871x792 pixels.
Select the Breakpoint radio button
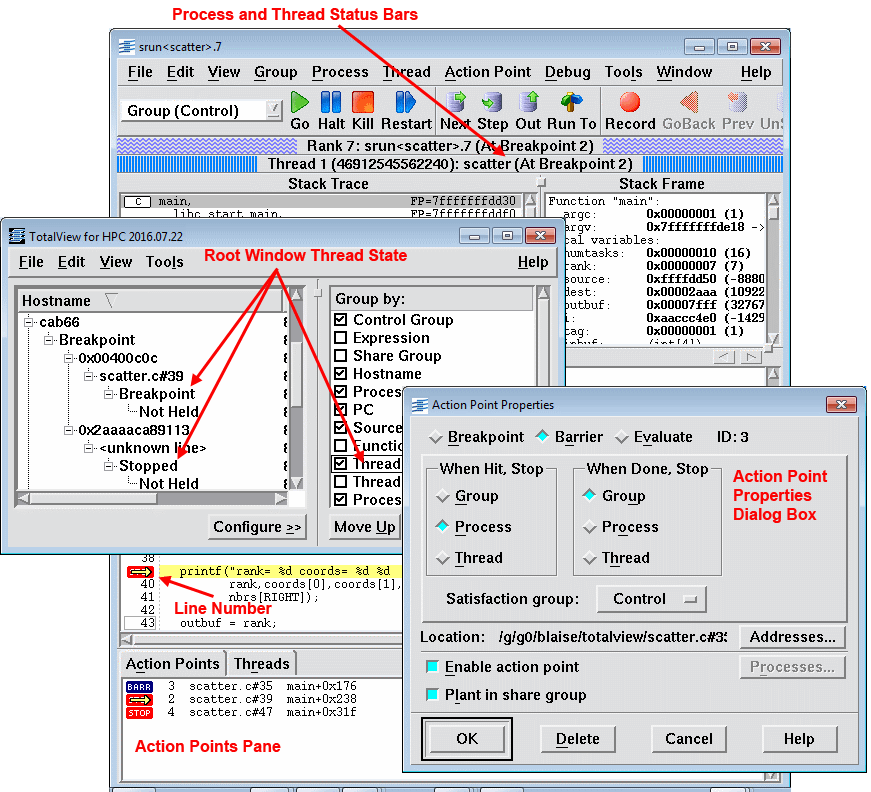[x=436, y=437]
